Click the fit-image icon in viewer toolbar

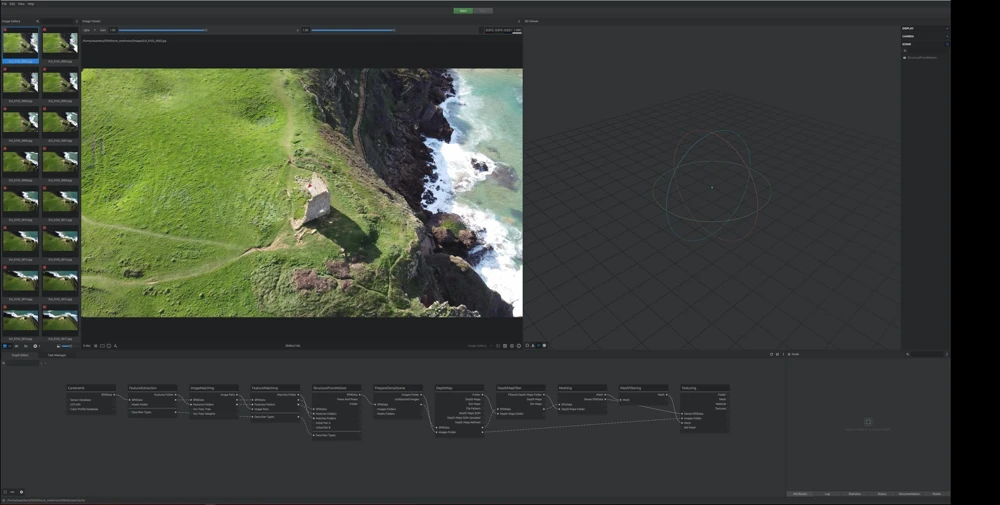point(102,346)
